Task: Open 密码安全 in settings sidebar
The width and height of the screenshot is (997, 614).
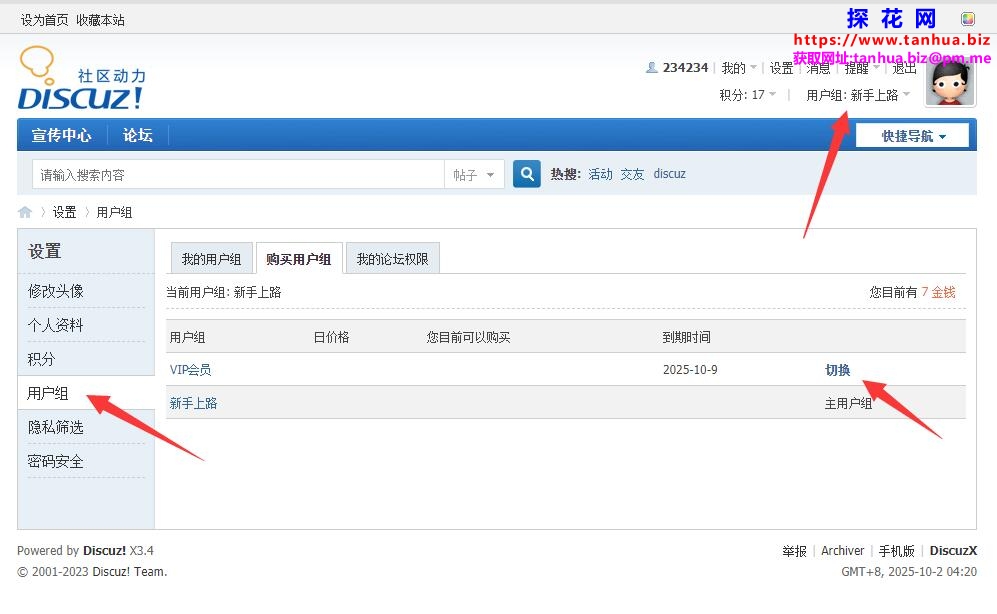Action: [56, 461]
